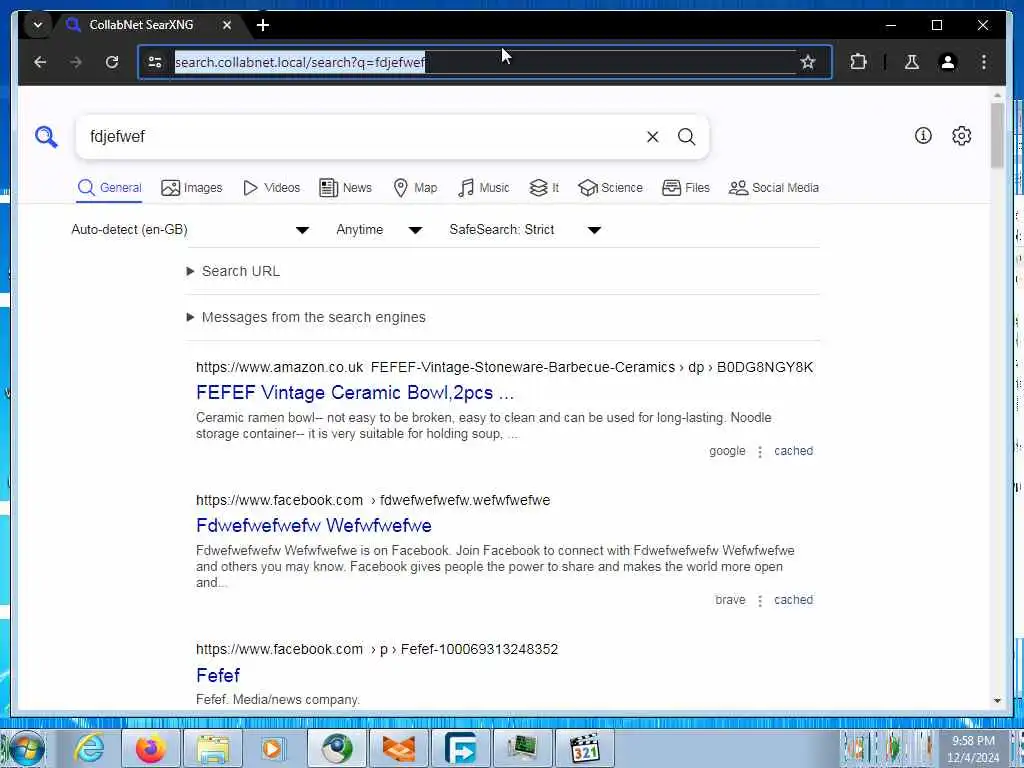Click the taskbar clock showing 9:58 PM
This screenshot has height=768, width=1024.
pyautogui.click(x=973, y=749)
